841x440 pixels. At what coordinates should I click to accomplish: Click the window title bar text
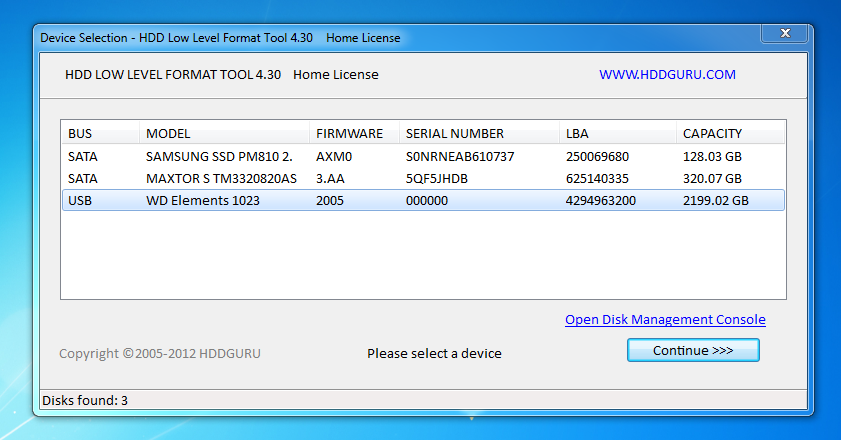[x=220, y=38]
